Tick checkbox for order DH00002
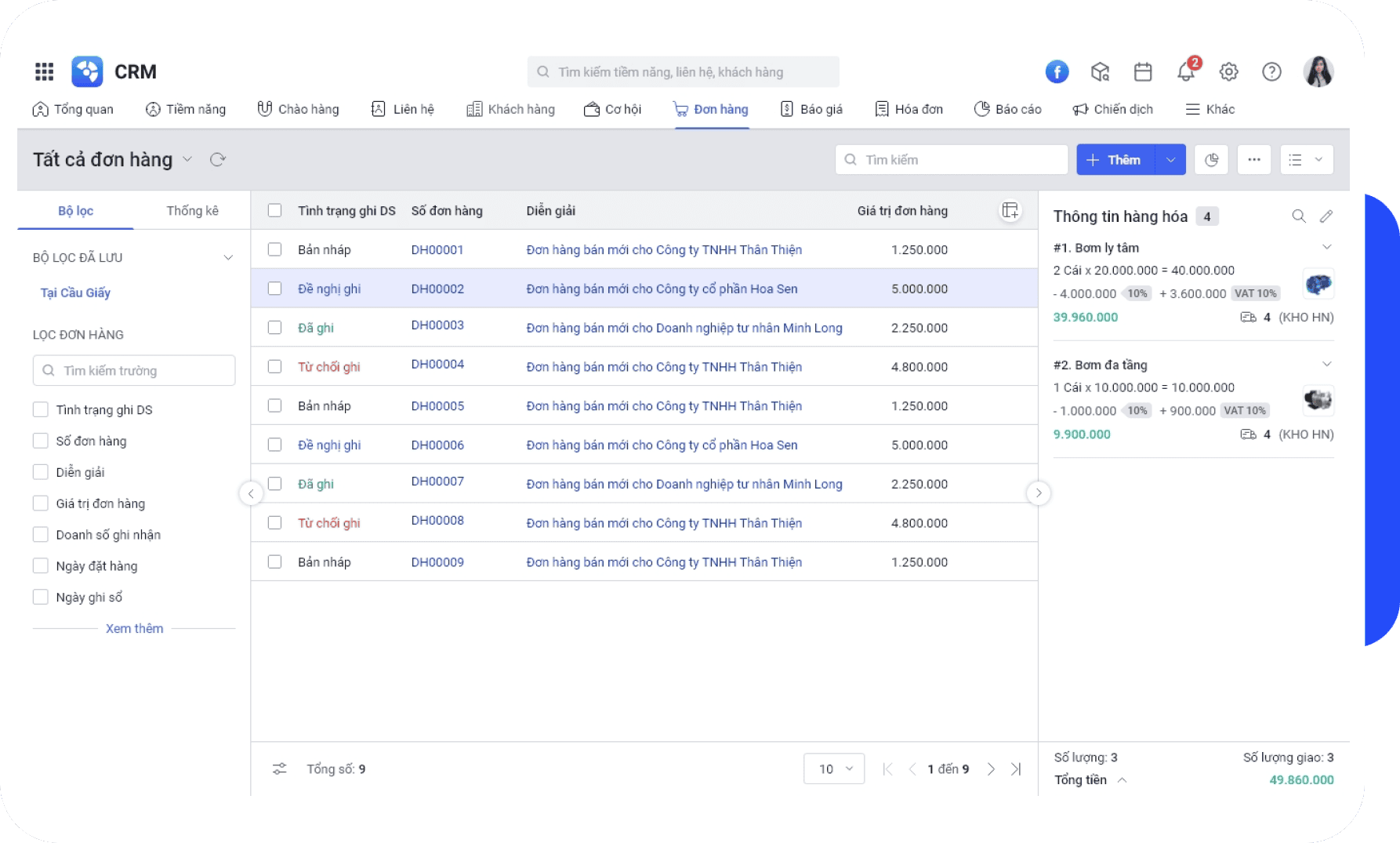The image size is (1400, 843). point(274,289)
